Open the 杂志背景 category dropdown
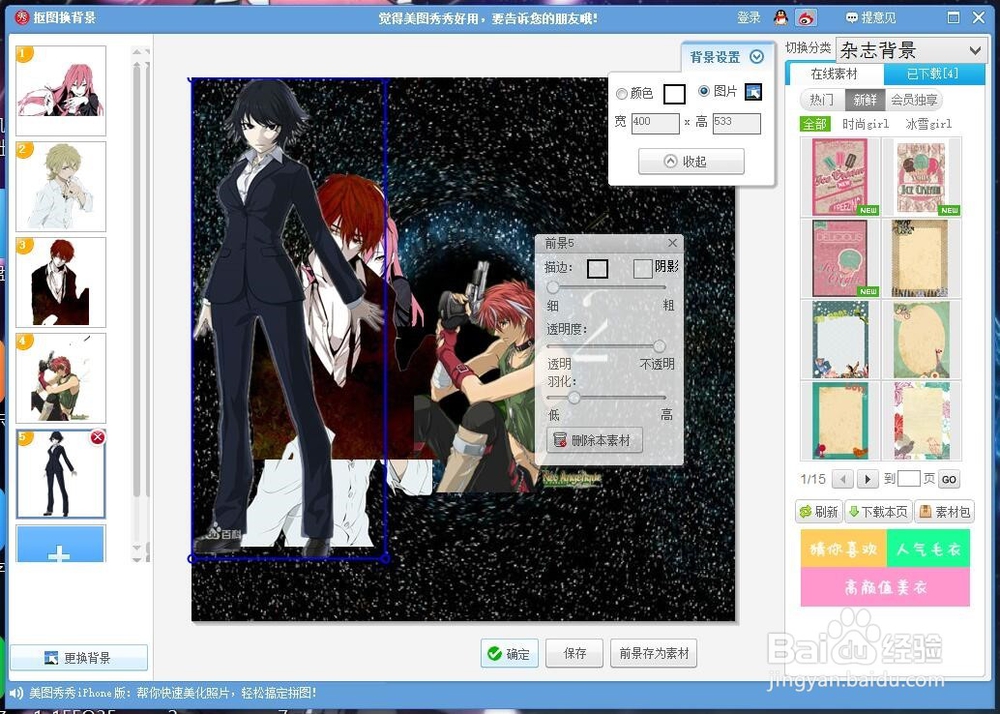This screenshot has width=1000, height=714. (911, 50)
